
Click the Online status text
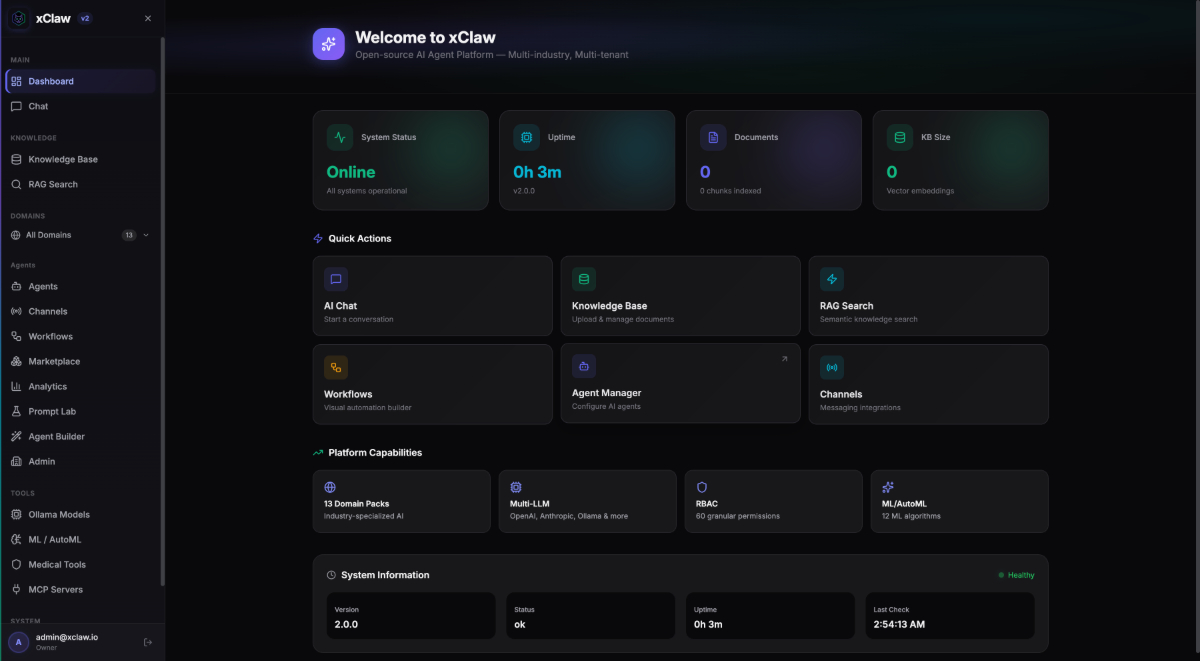coord(351,172)
